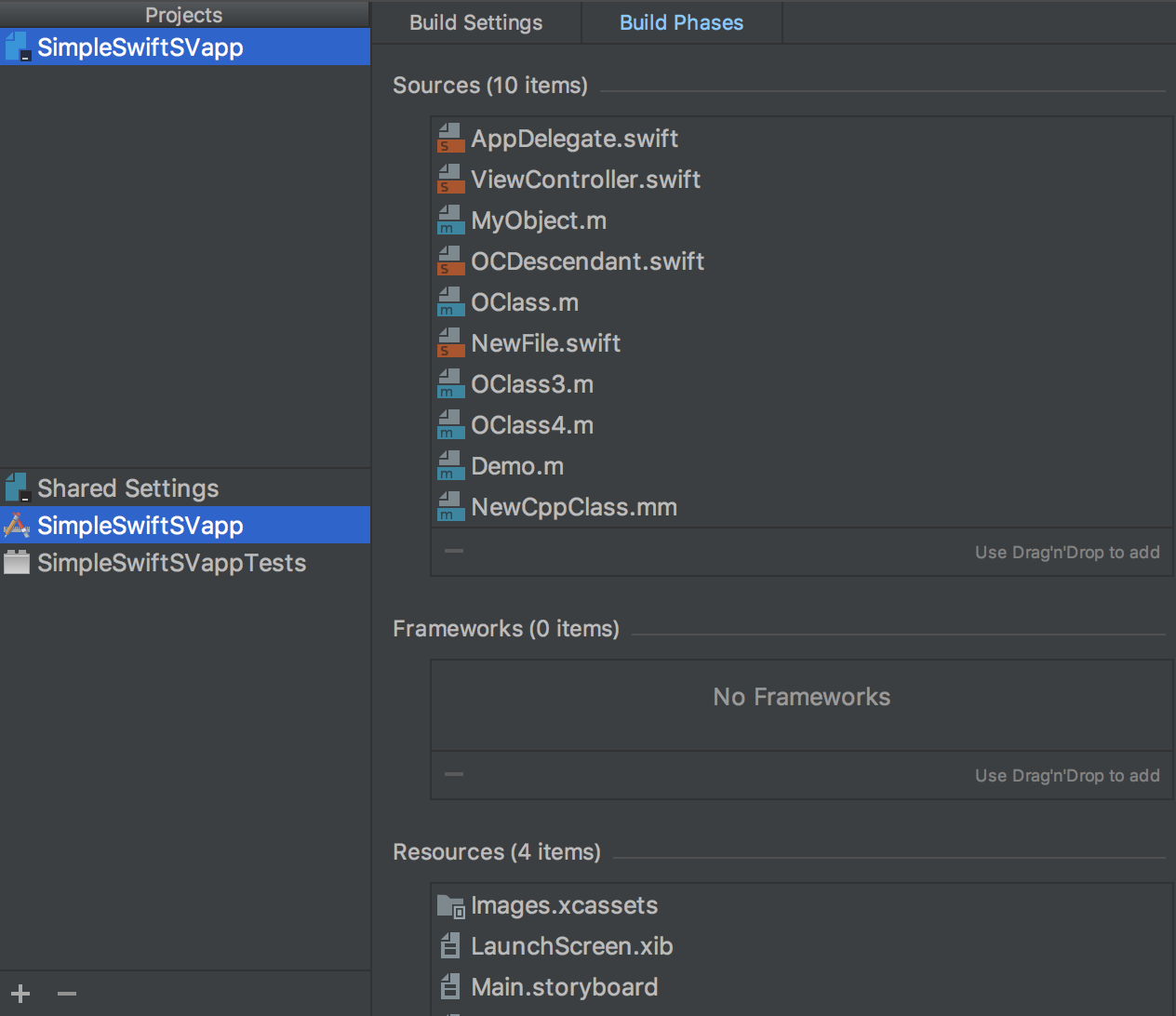Viewport: 1176px width, 1016px height.
Task: Open the Build Phases tab
Action: pos(681,22)
